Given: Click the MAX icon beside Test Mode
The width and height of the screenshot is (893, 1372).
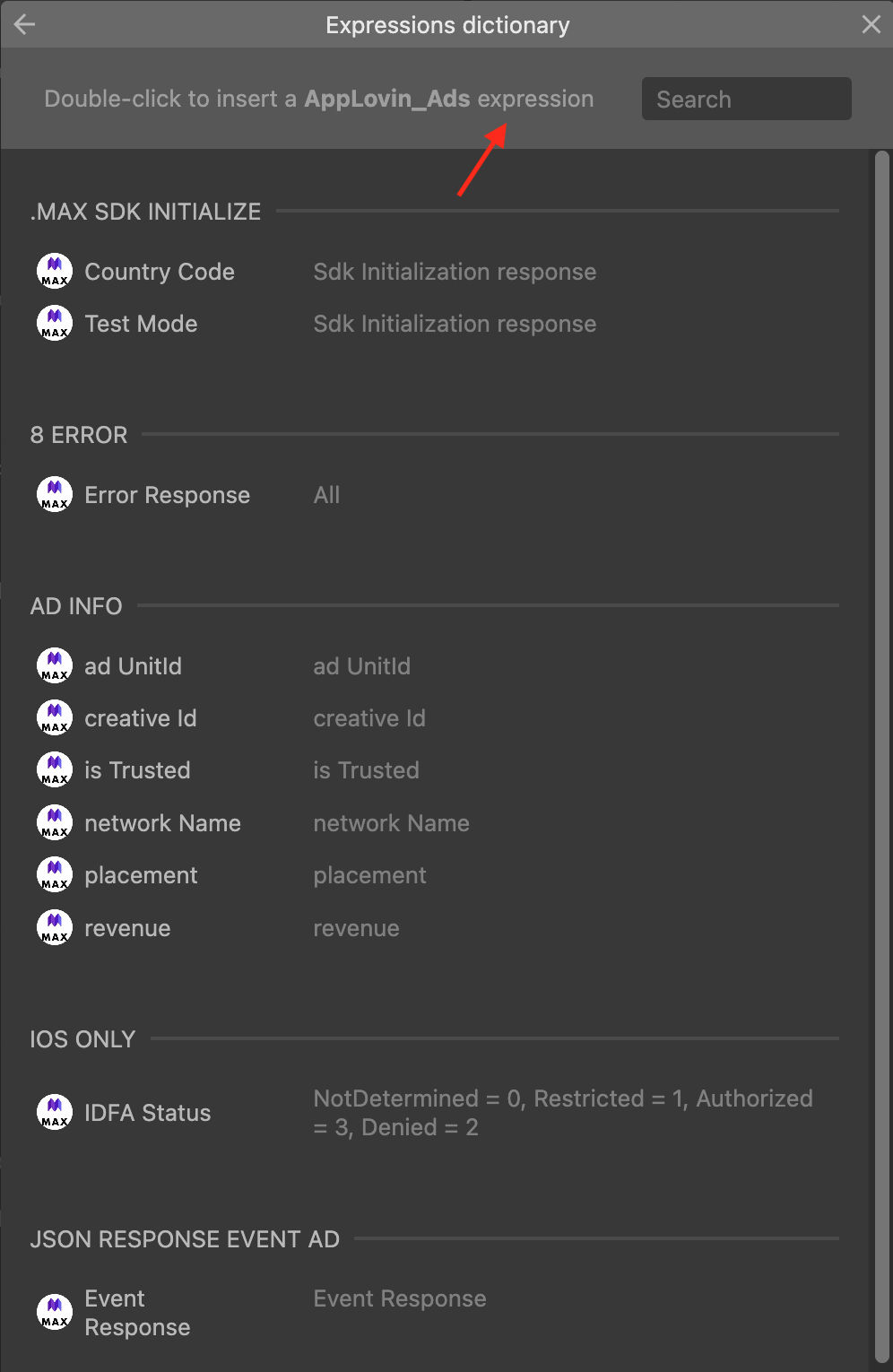Looking at the screenshot, I should 55,324.
